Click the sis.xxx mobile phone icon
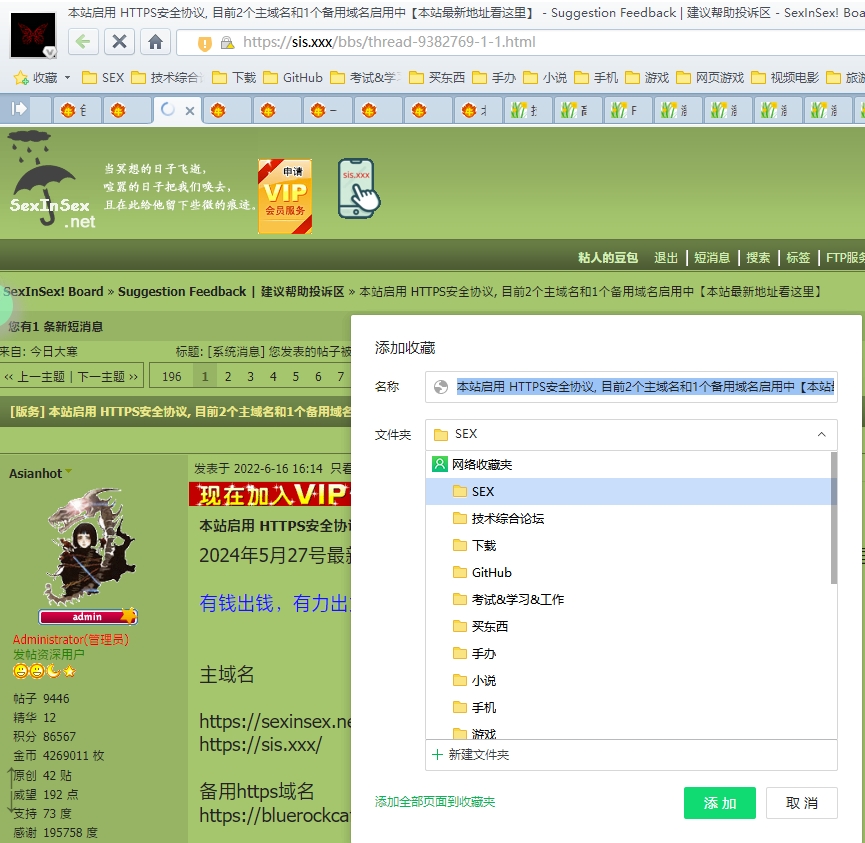Viewport: 865px width, 843px height. pos(359,189)
